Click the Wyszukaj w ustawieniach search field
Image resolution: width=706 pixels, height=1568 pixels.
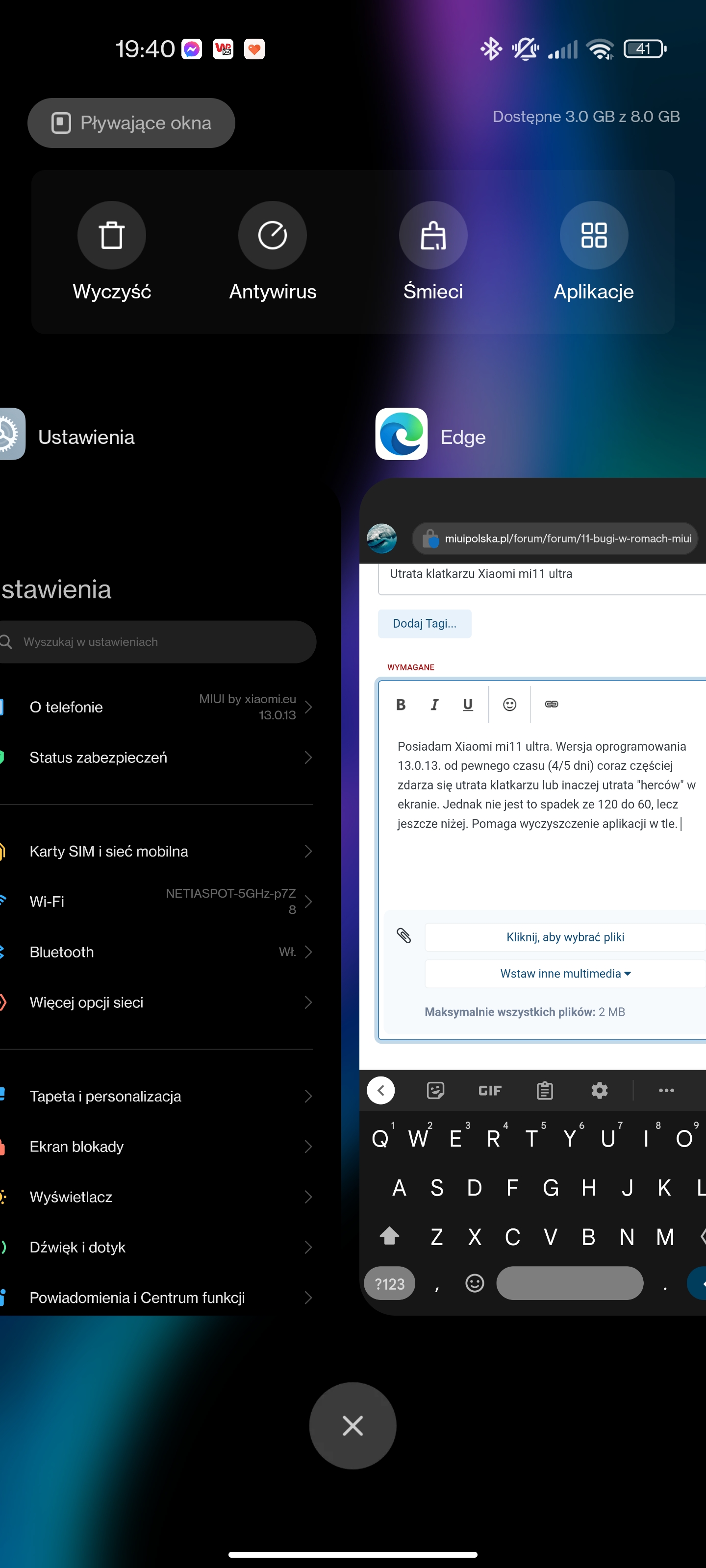click(158, 641)
